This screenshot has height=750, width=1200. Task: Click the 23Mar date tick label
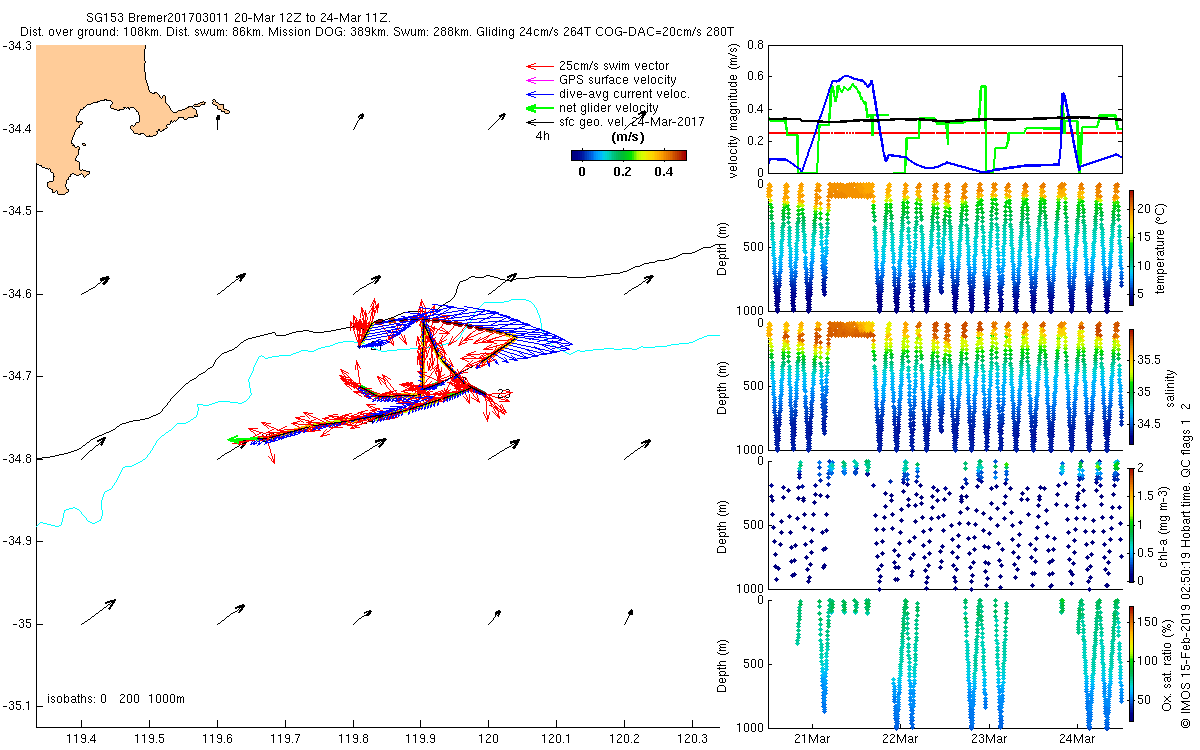click(x=988, y=739)
